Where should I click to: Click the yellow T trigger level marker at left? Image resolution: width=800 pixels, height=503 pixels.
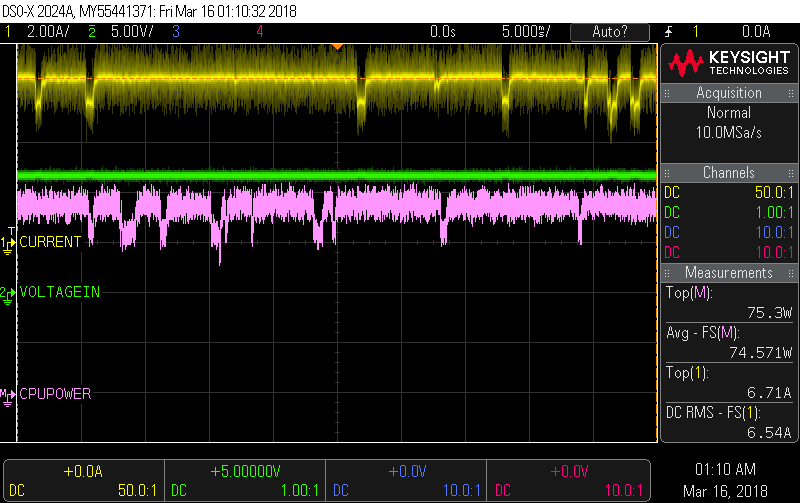[x=11, y=231]
